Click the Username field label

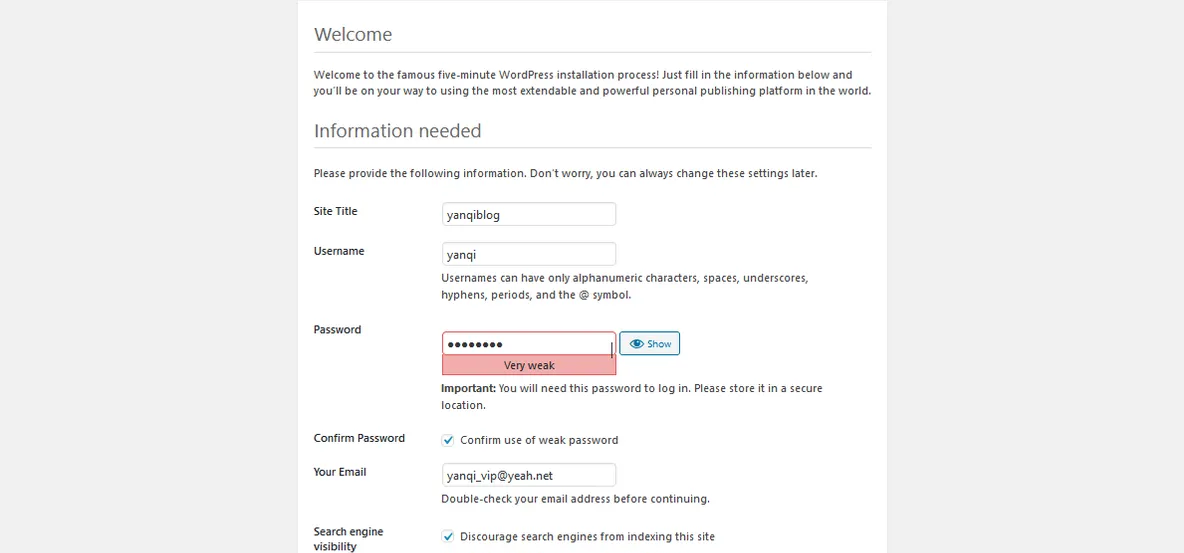tap(339, 251)
